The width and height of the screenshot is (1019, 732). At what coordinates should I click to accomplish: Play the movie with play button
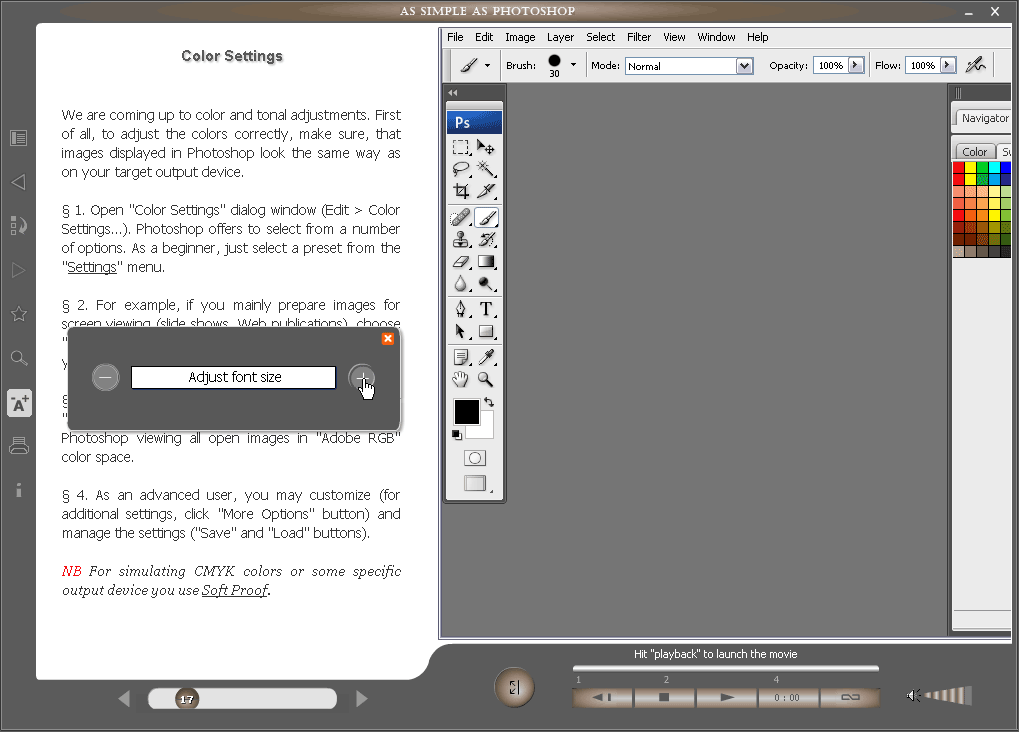click(x=727, y=698)
